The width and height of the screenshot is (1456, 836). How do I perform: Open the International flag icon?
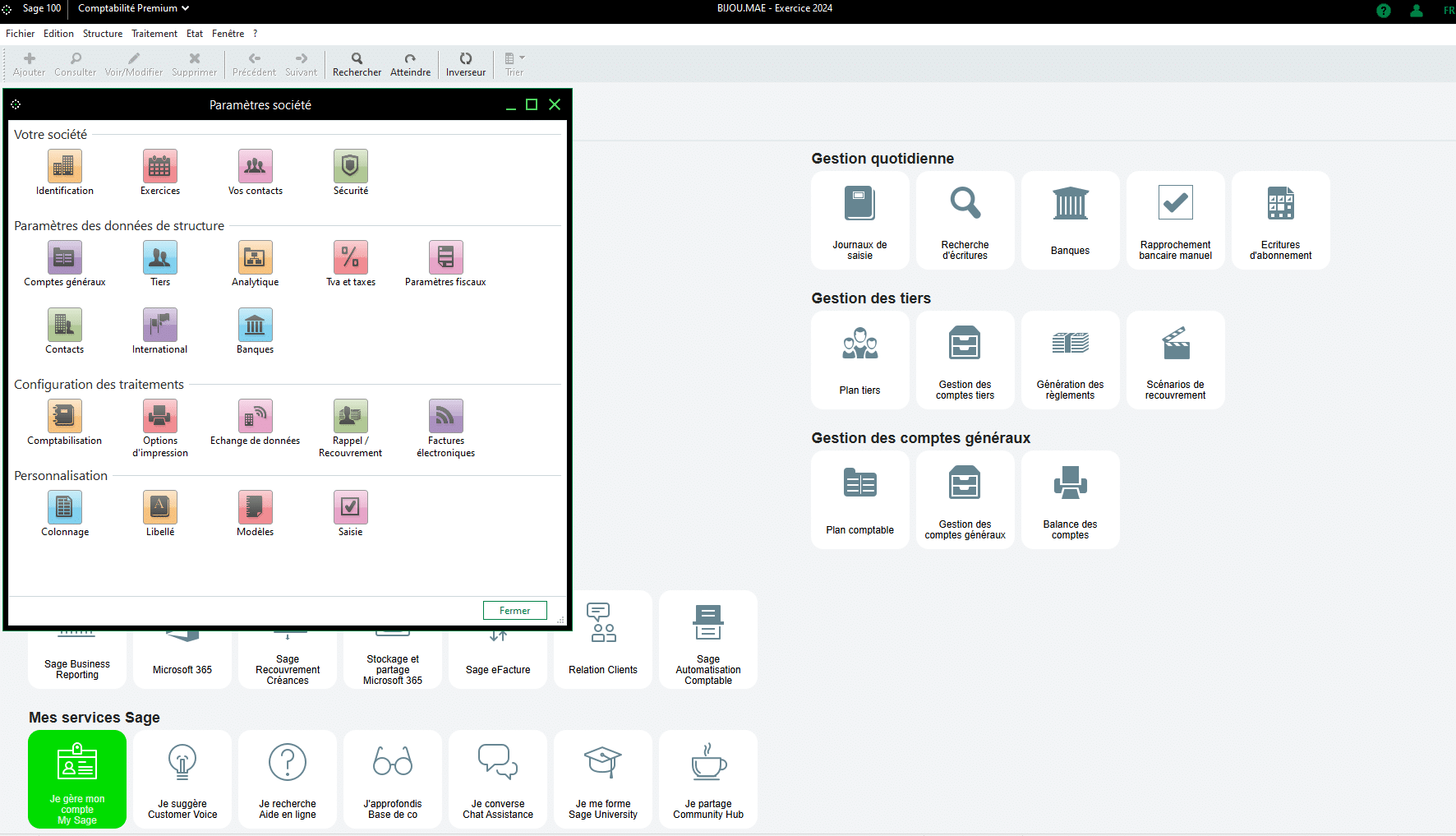click(160, 325)
